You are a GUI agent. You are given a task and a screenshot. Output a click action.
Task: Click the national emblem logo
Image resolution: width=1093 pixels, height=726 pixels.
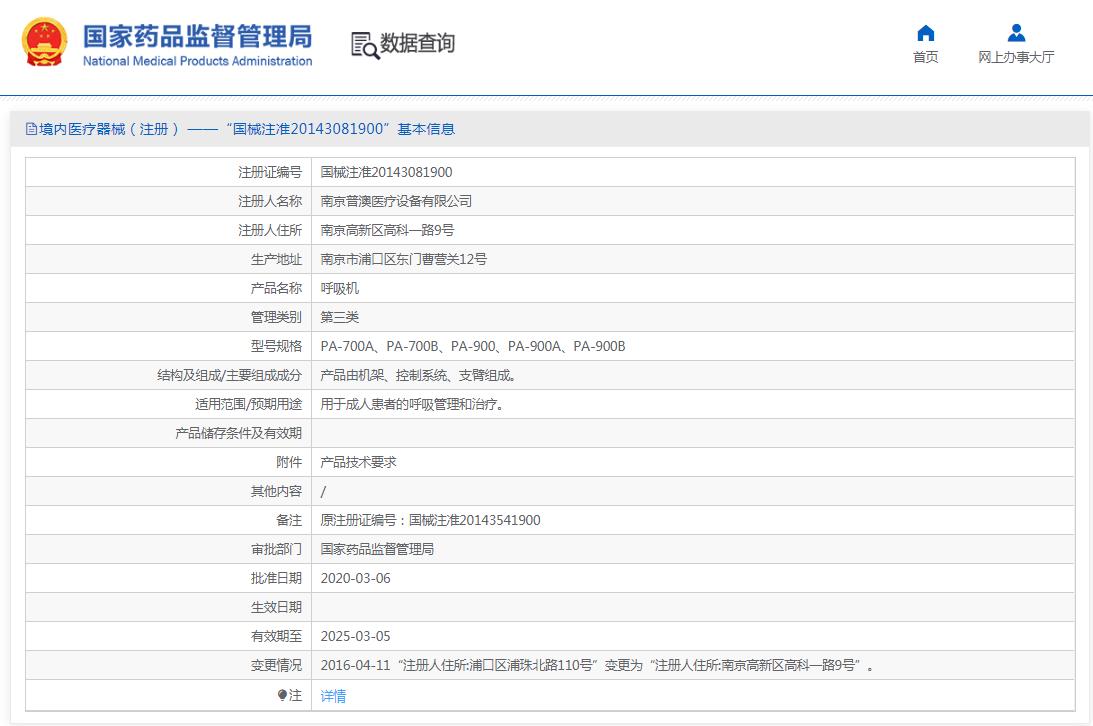(45, 43)
